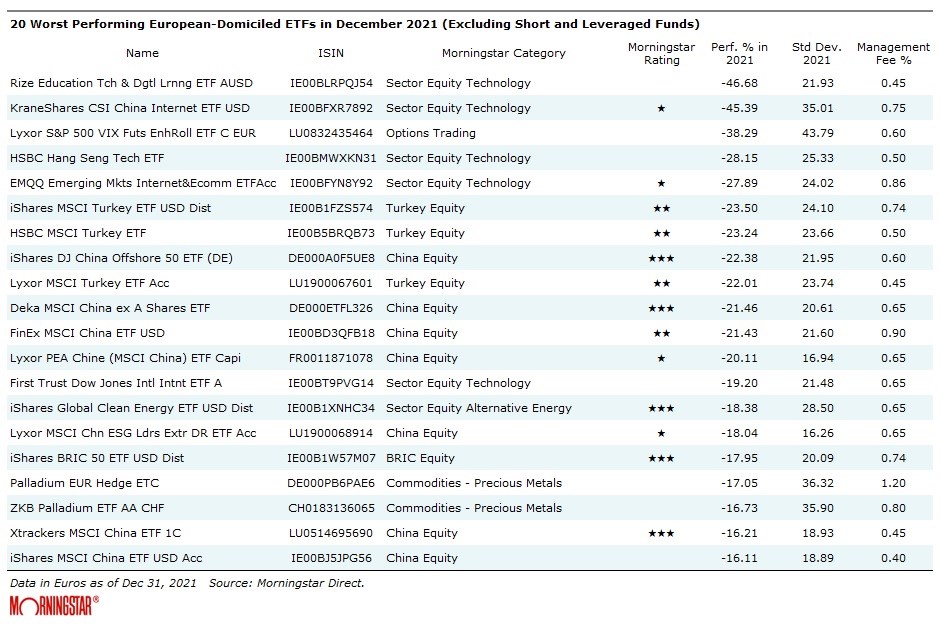Select the Name column header

pos(142,53)
